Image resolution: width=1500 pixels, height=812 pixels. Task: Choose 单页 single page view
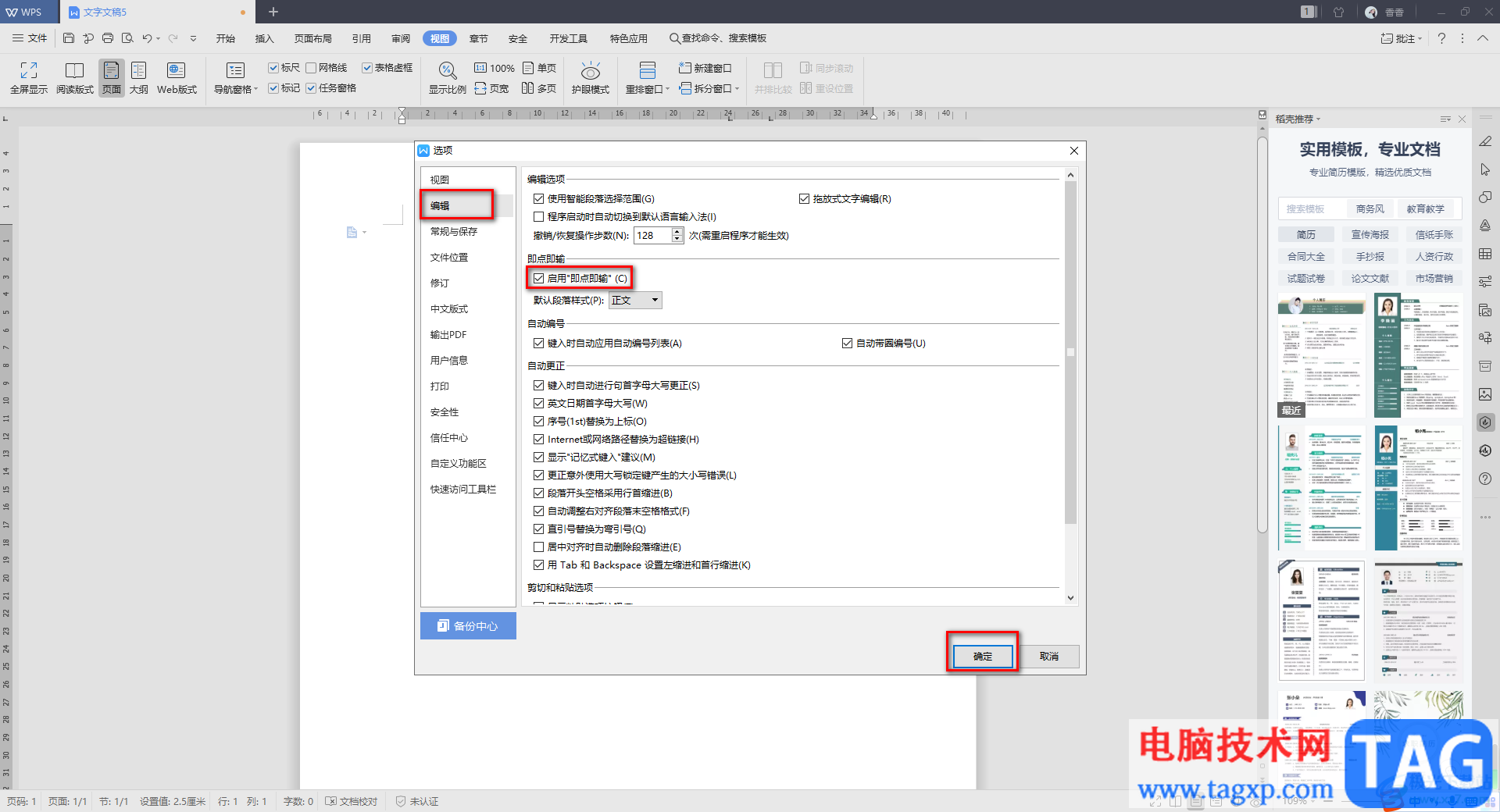coord(540,68)
